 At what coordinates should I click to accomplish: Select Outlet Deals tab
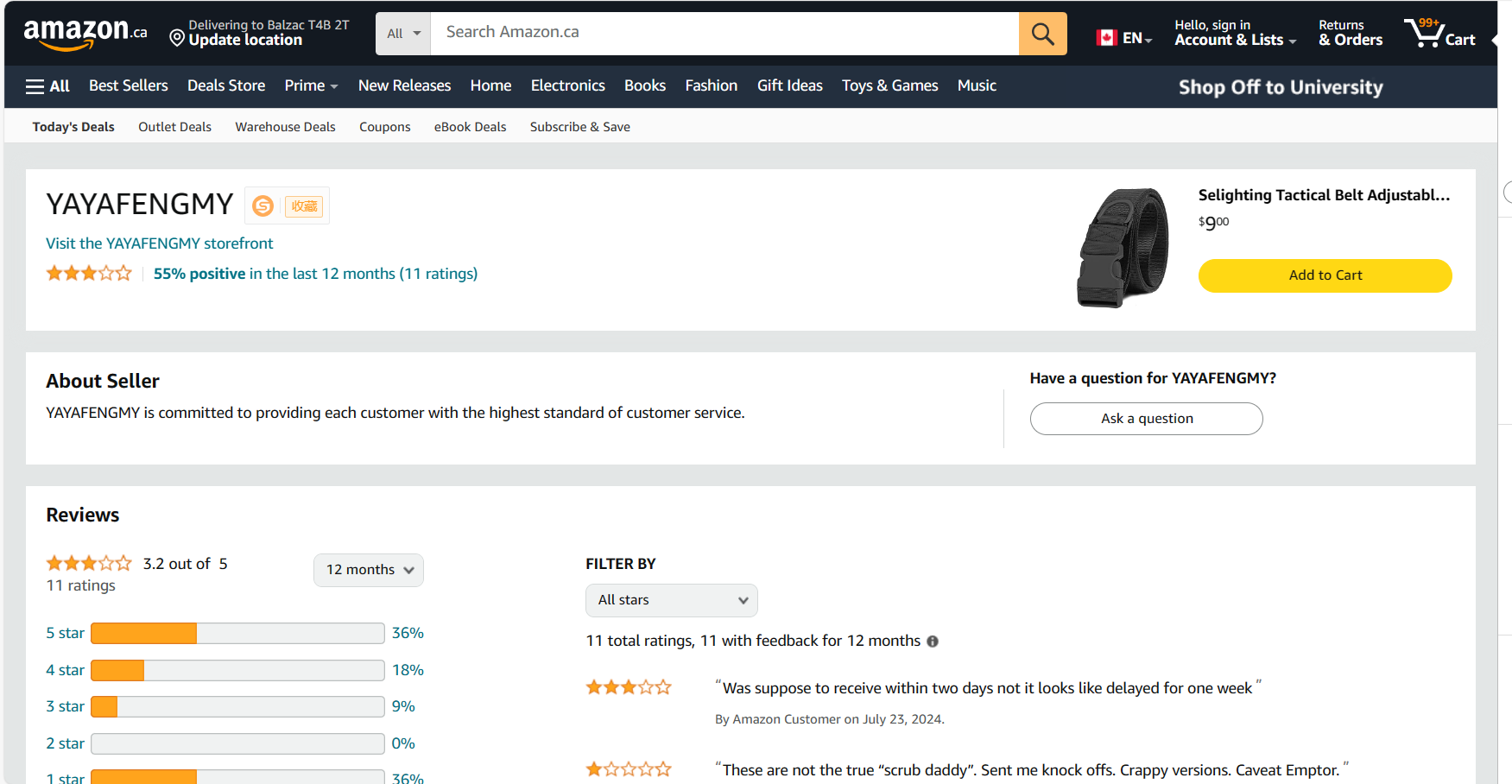coord(174,127)
